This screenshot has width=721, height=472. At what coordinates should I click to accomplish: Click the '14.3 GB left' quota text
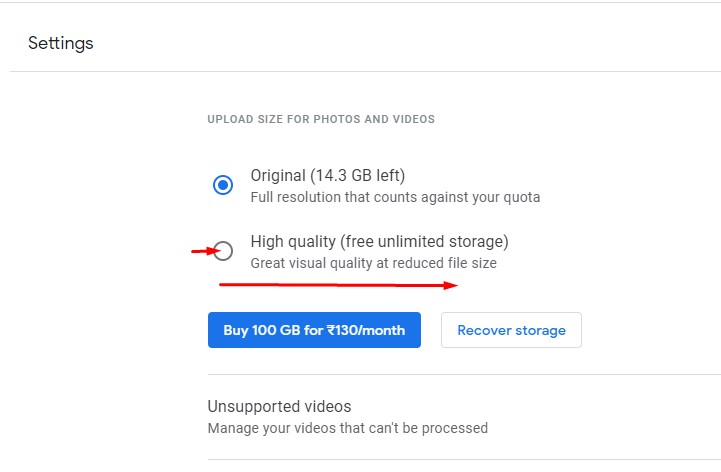click(x=358, y=176)
